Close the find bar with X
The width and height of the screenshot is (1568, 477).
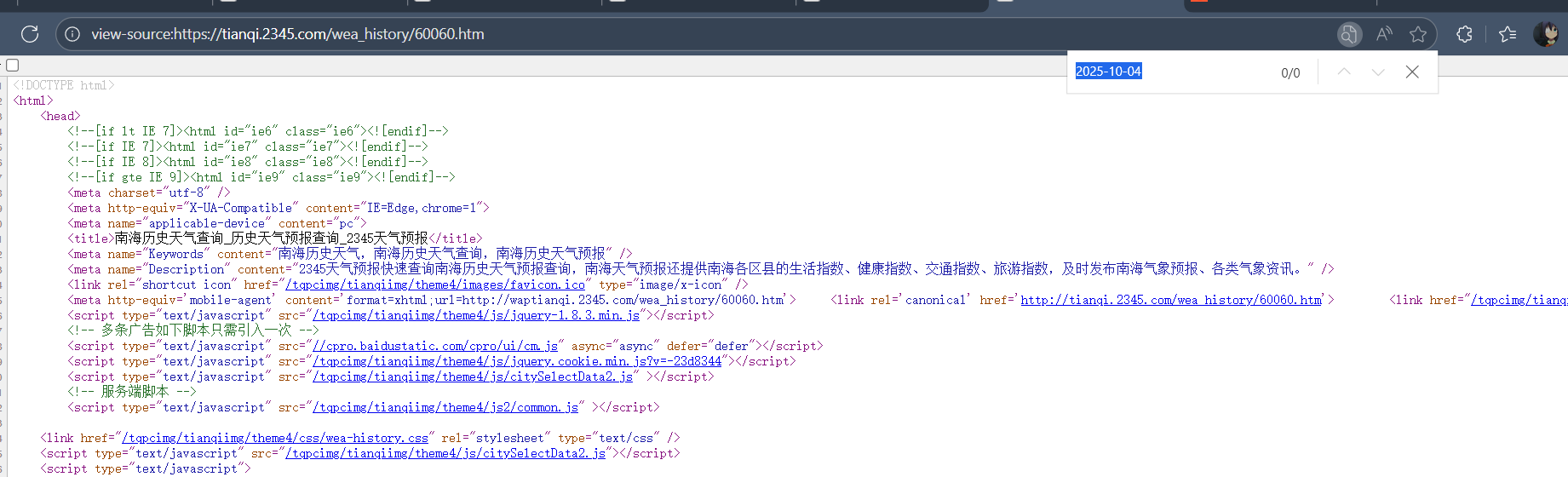pyautogui.click(x=1412, y=72)
